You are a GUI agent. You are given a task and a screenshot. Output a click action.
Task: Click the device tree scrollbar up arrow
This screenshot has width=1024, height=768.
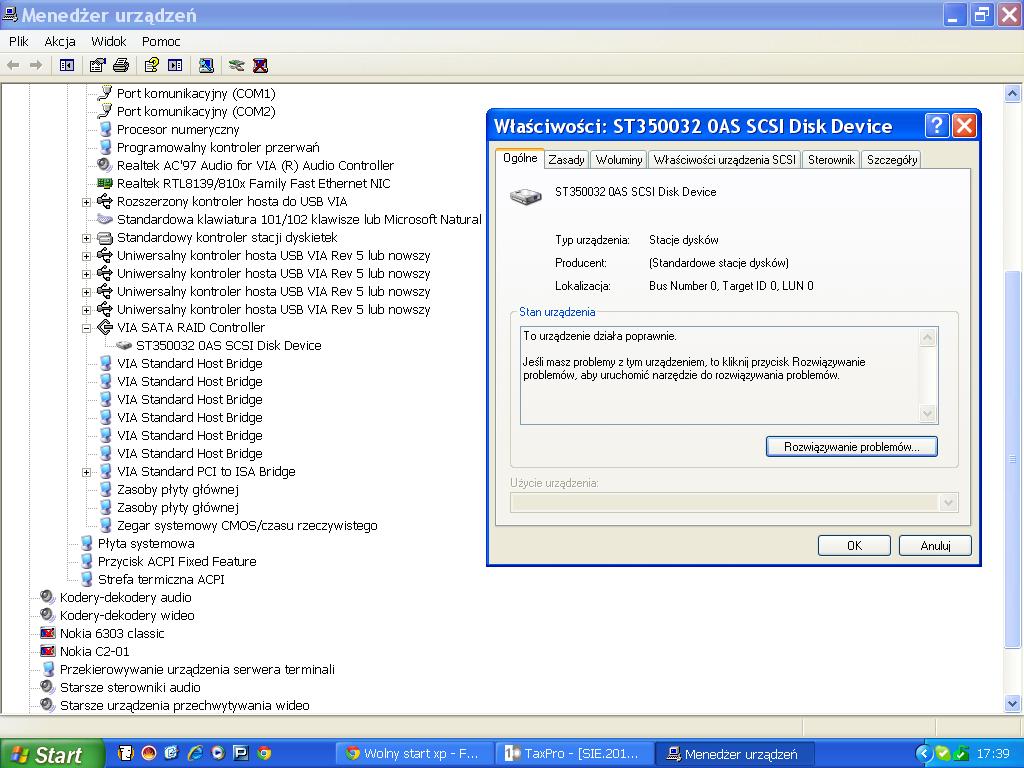click(x=1012, y=94)
